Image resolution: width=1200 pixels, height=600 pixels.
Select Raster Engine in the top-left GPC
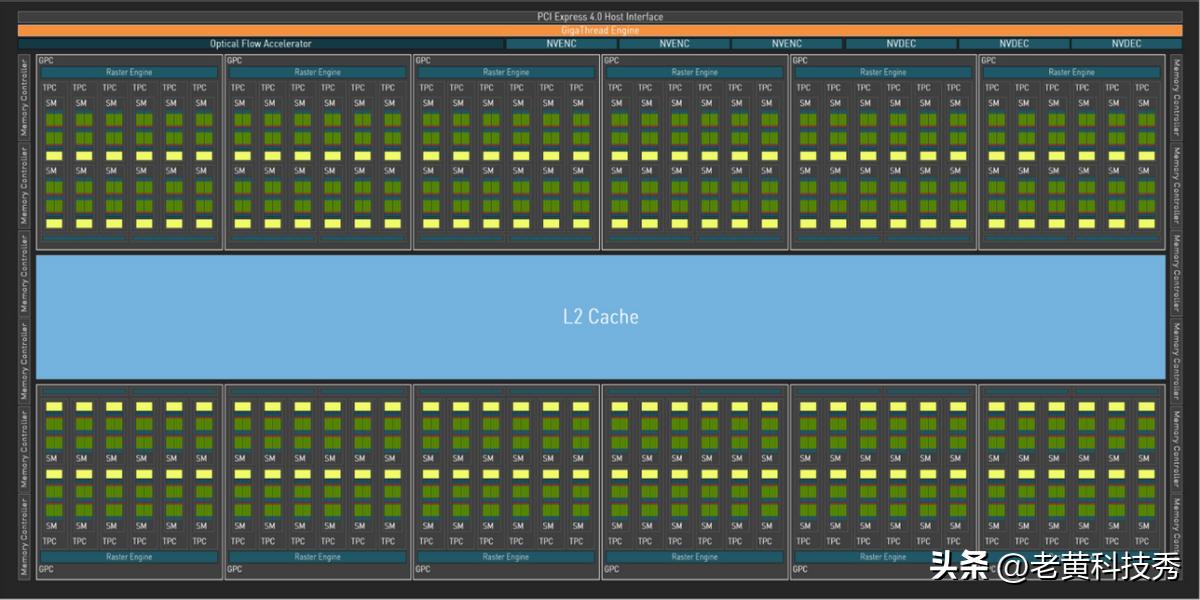tap(130, 73)
